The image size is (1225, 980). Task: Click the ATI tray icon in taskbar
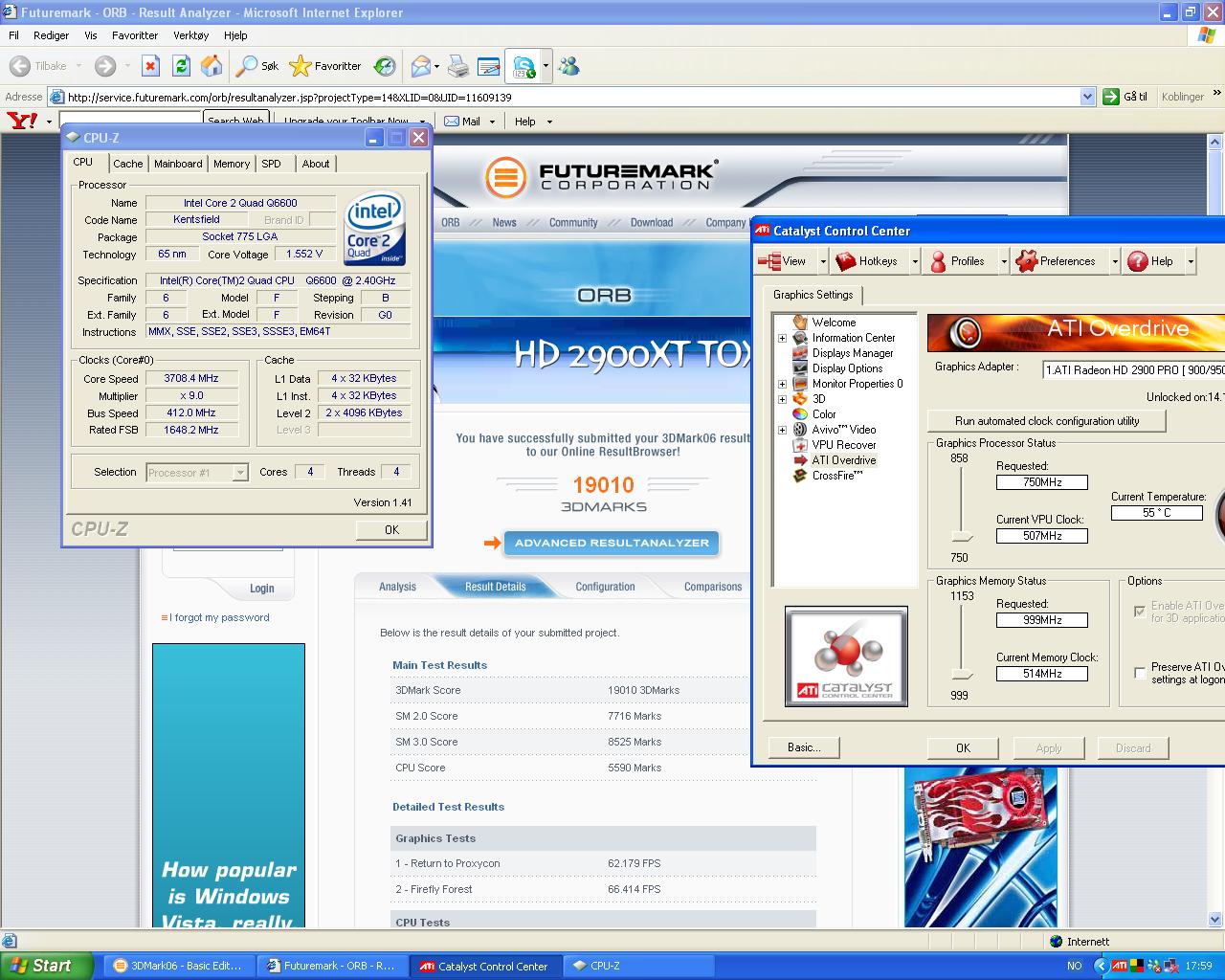tap(1119, 966)
